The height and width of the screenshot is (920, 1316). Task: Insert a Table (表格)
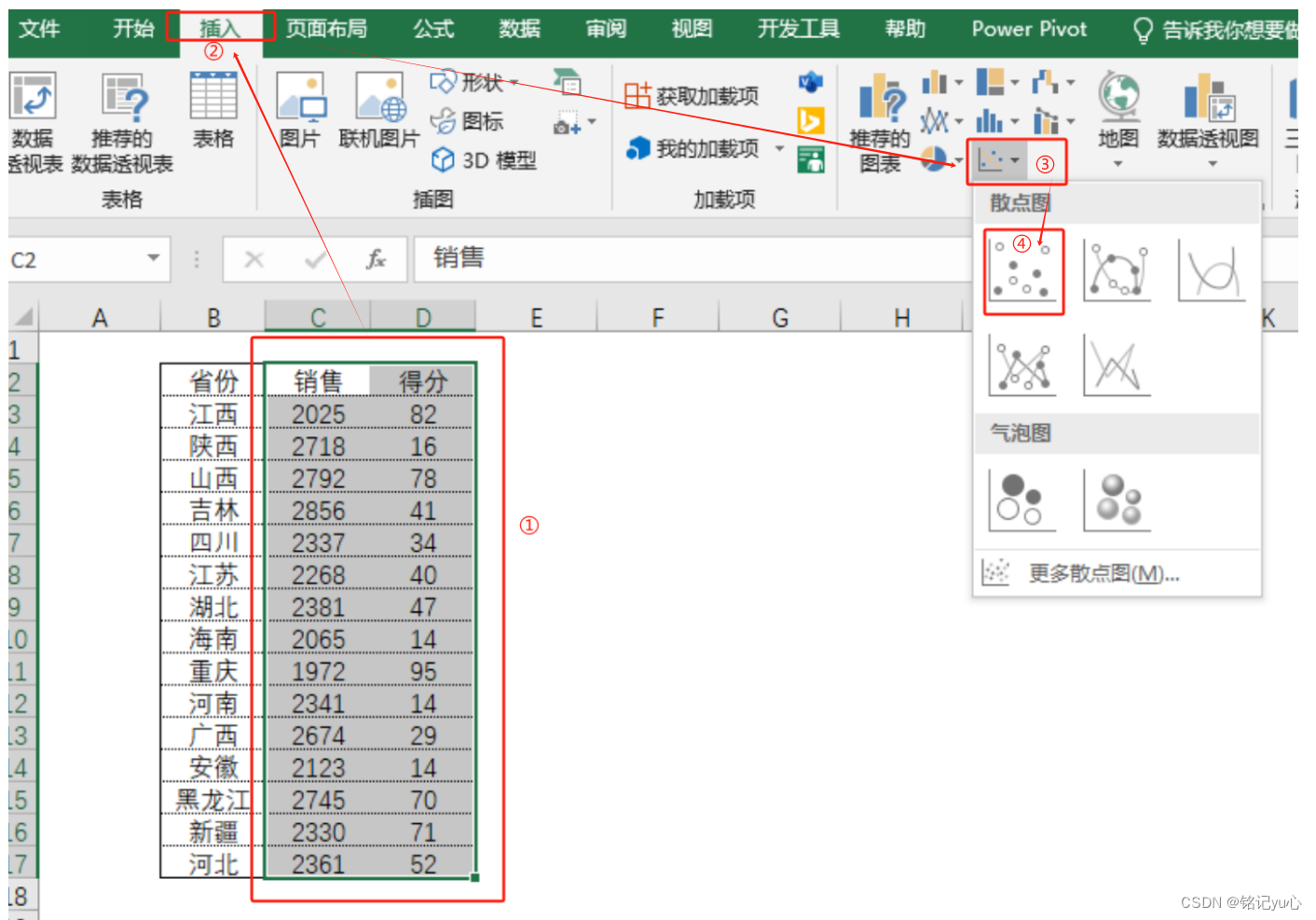pos(213,110)
